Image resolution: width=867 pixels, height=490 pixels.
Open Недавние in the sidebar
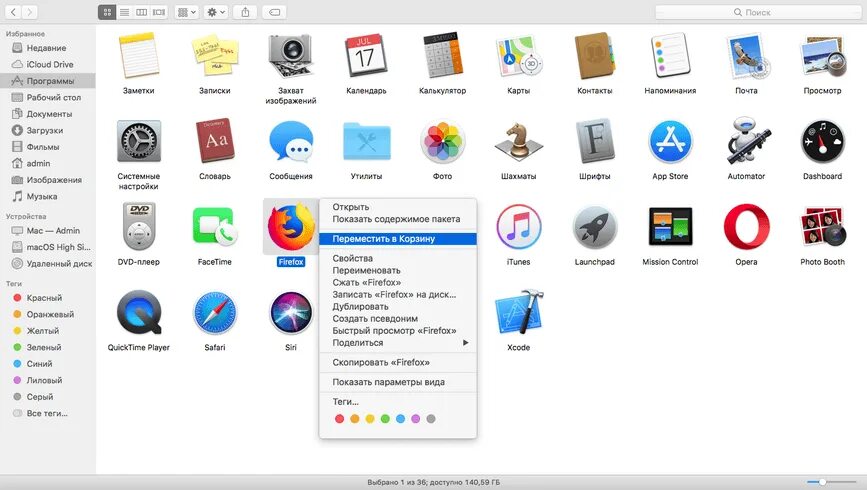[48, 48]
